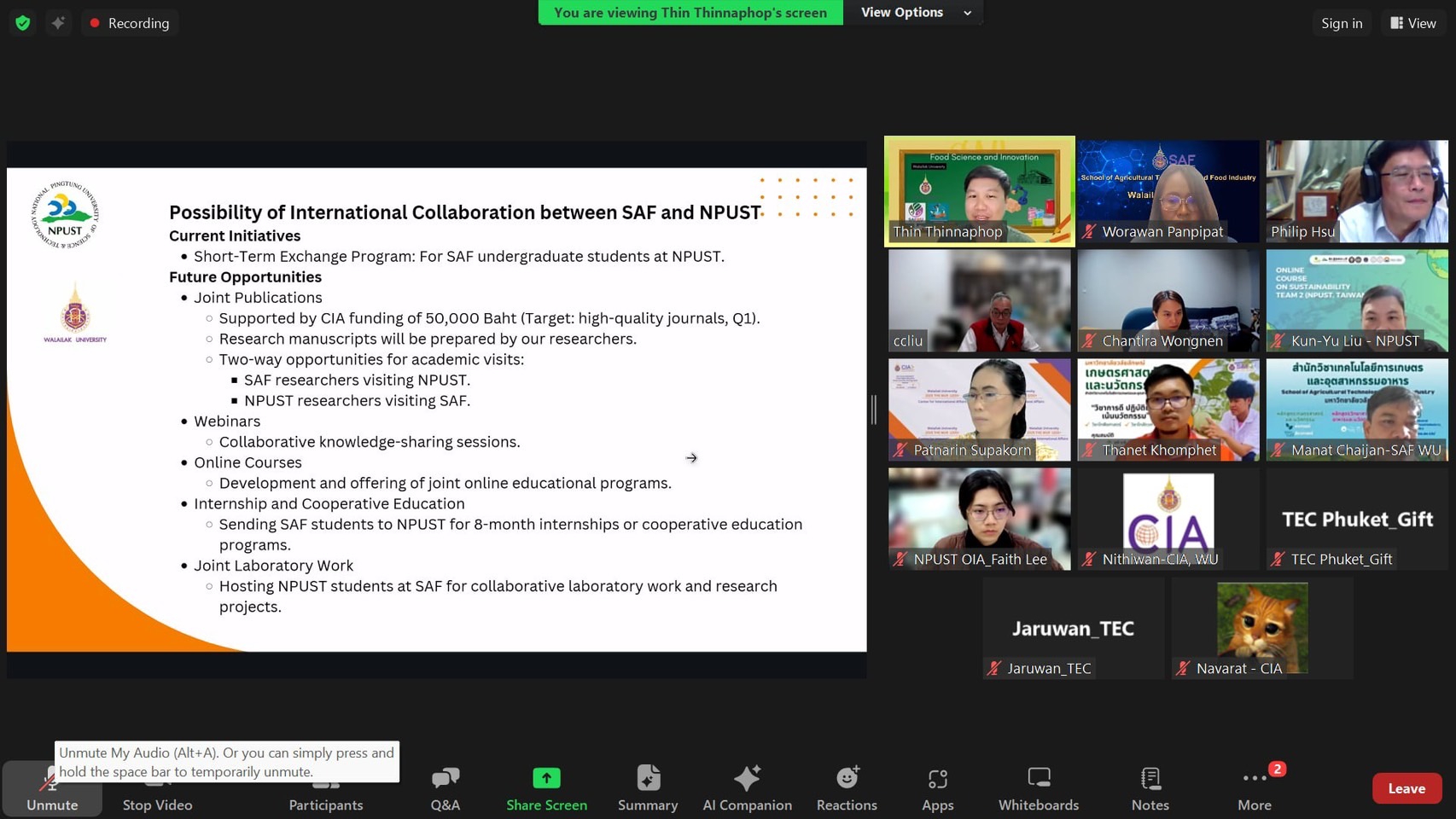Unmute my audio
The height and width of the screenshot is (819, 1456).
pyautogui.click(x=51, y=789)
